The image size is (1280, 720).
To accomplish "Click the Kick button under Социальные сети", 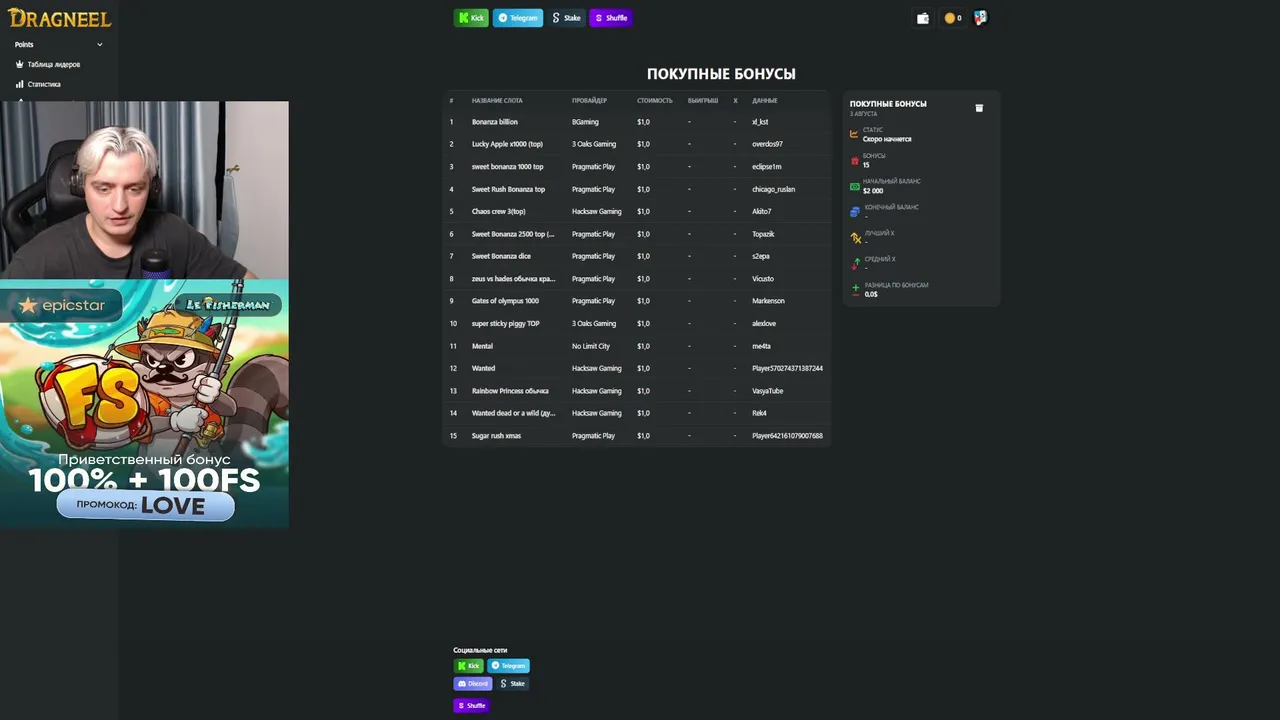I will pyautogui.click(x=469, y=666).
